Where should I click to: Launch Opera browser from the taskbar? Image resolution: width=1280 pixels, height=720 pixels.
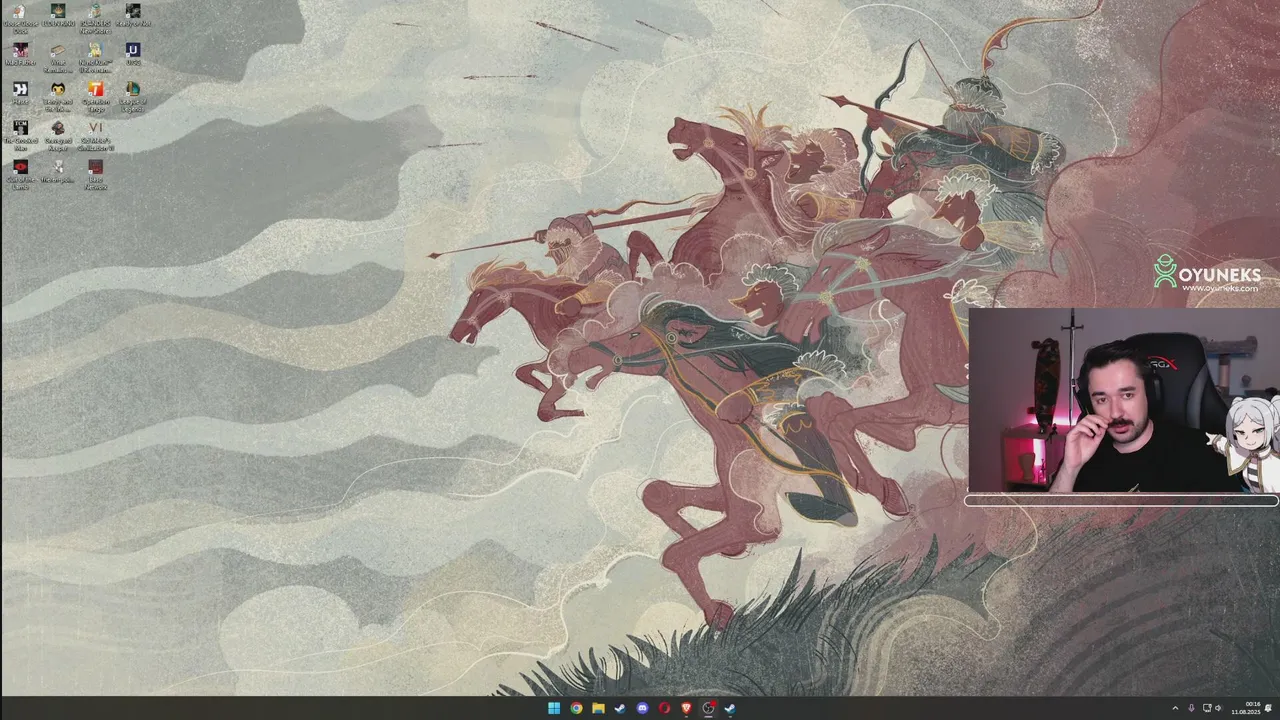(664, 708)
